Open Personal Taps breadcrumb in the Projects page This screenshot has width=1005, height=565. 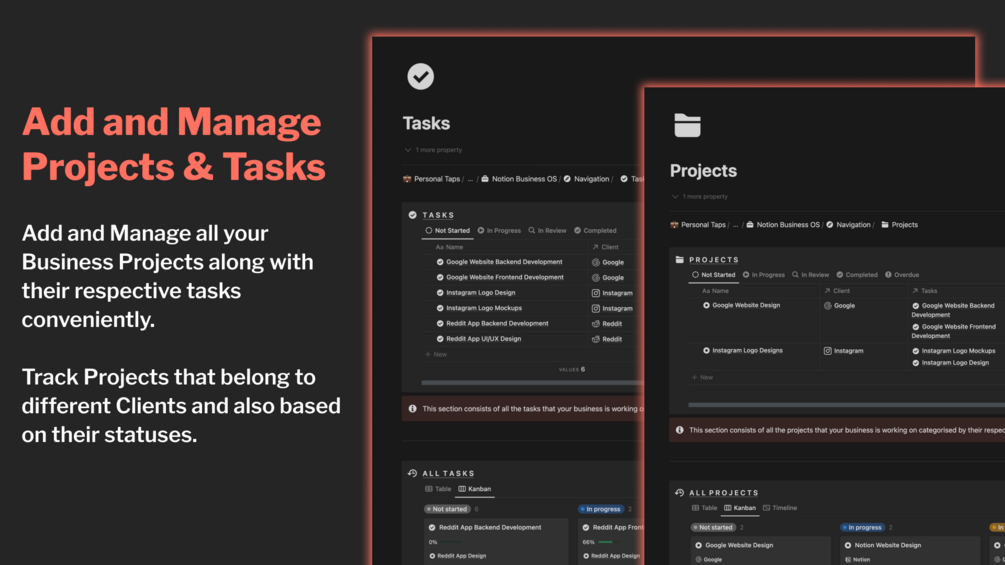[x=698, y=225]
